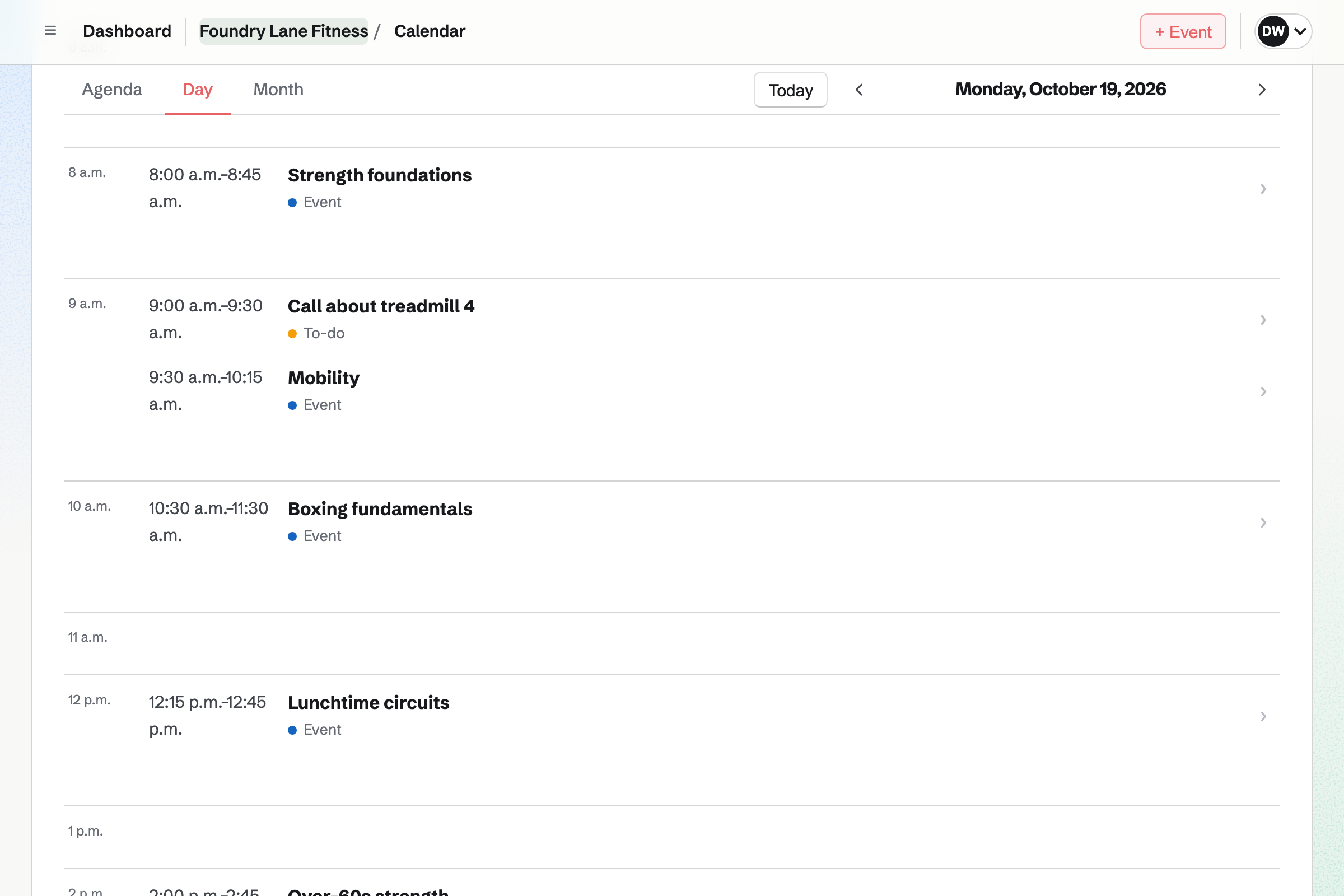Open Strength foundations event title

(x=380, y=175)
